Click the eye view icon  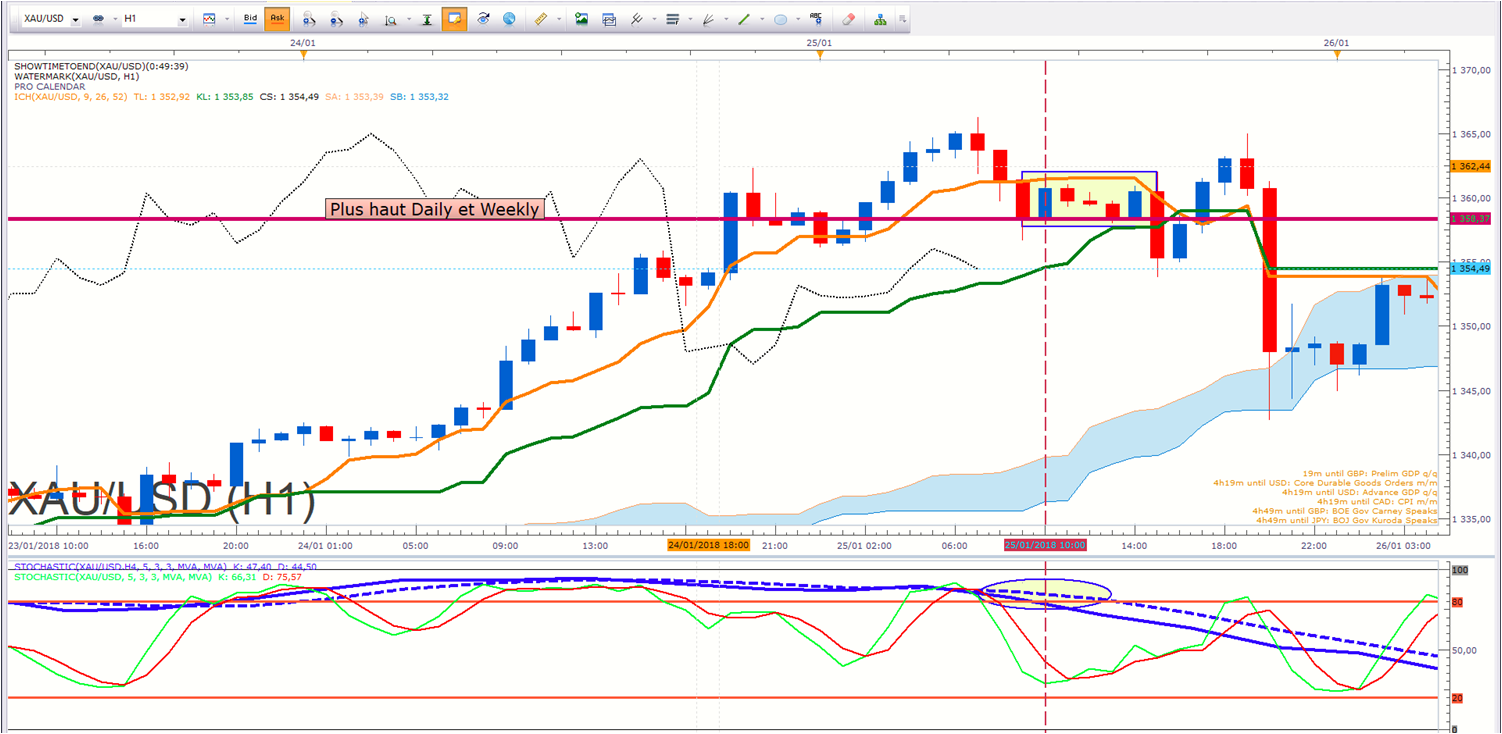(483, 19)
